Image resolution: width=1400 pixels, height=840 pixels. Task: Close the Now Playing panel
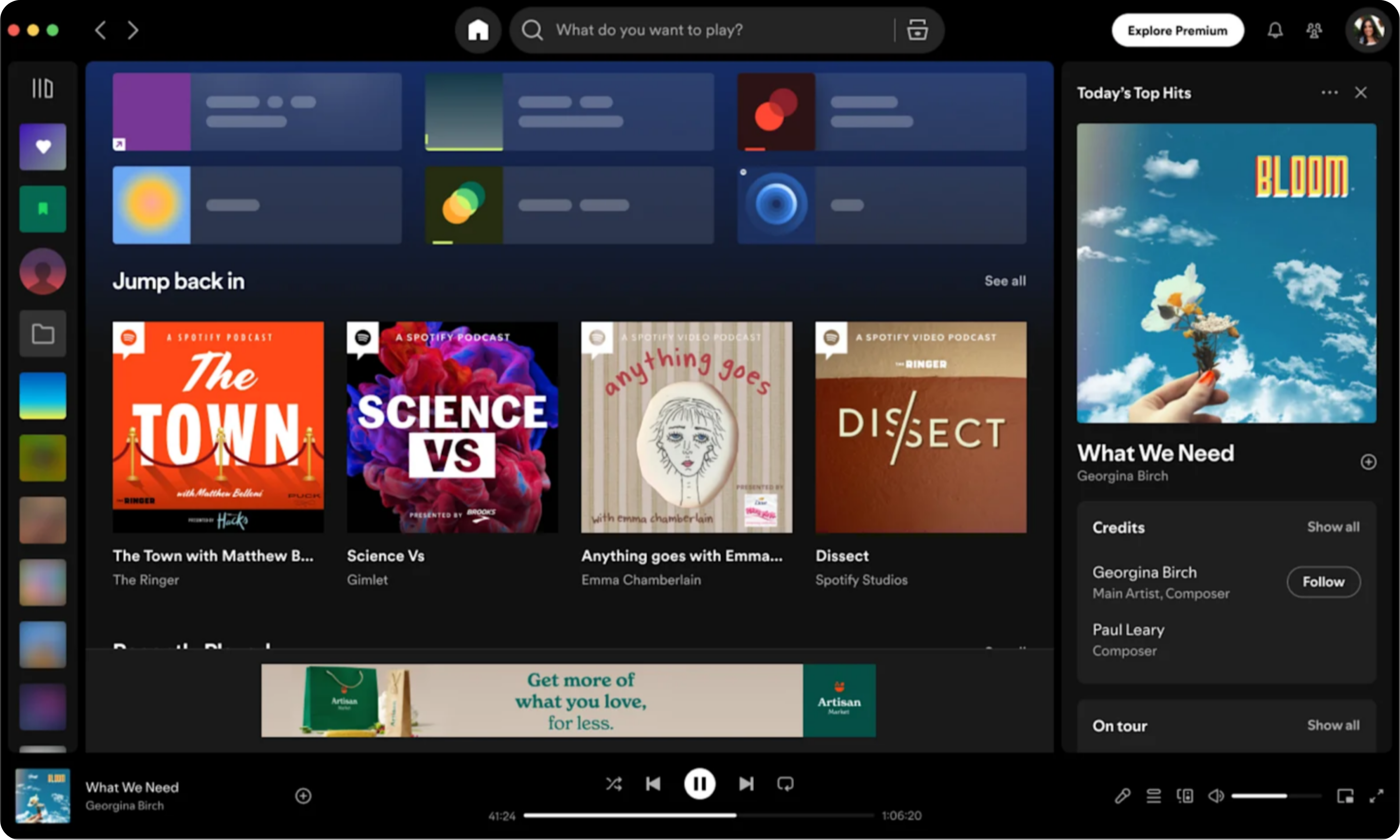pos(1360,92)
